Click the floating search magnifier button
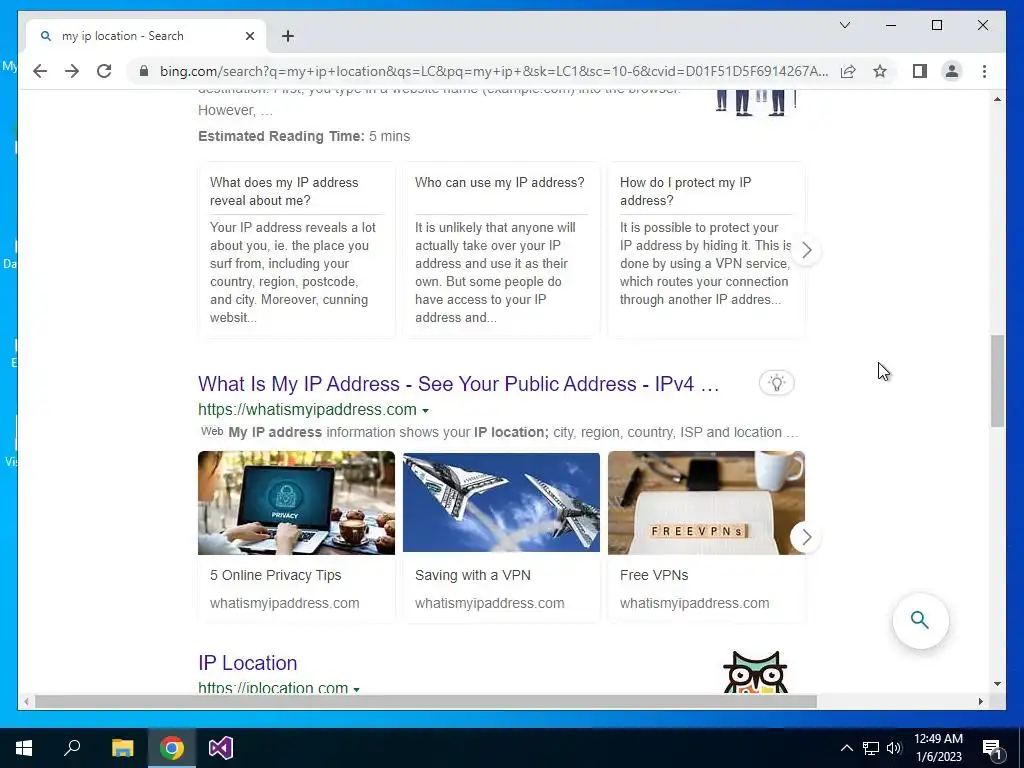Image resolution: width=1024 pixels, height=768 pixels. [920, 620]
